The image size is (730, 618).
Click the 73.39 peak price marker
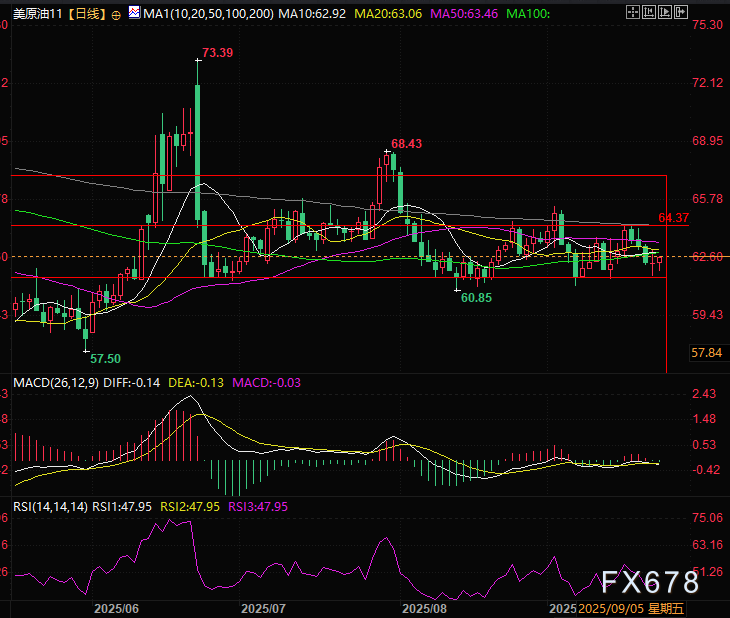pyautogui.click(x=217, y=52)
